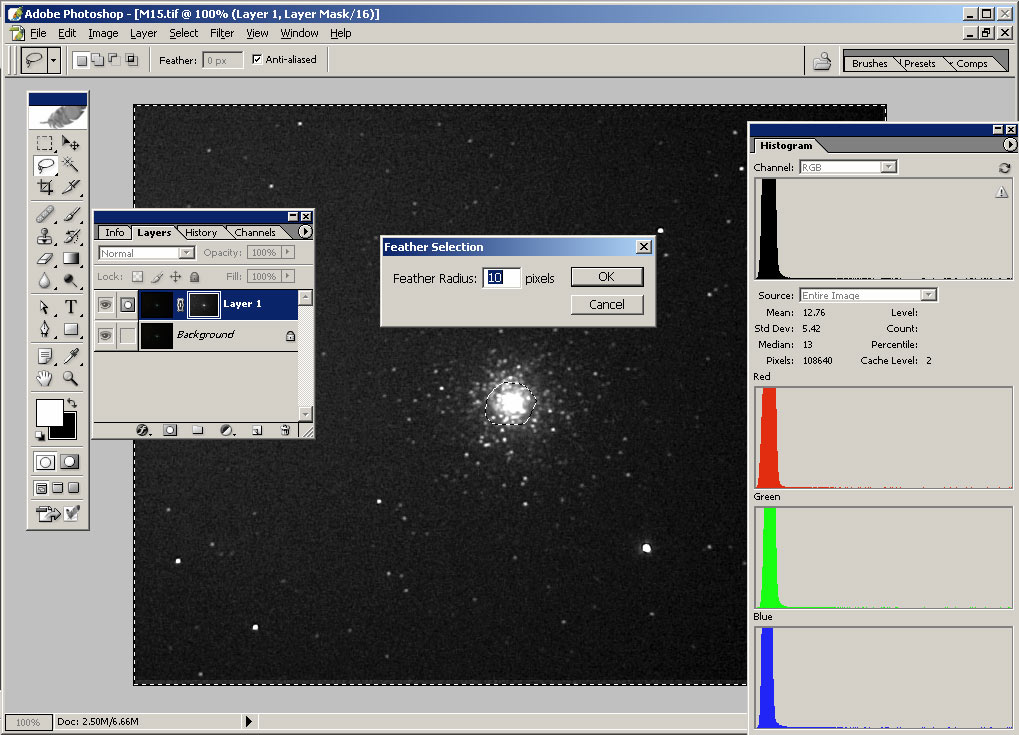Switch to the Channels tab
Image resolution: width=1019 pixels, height=735 pixels.
(x=255, y=233)
